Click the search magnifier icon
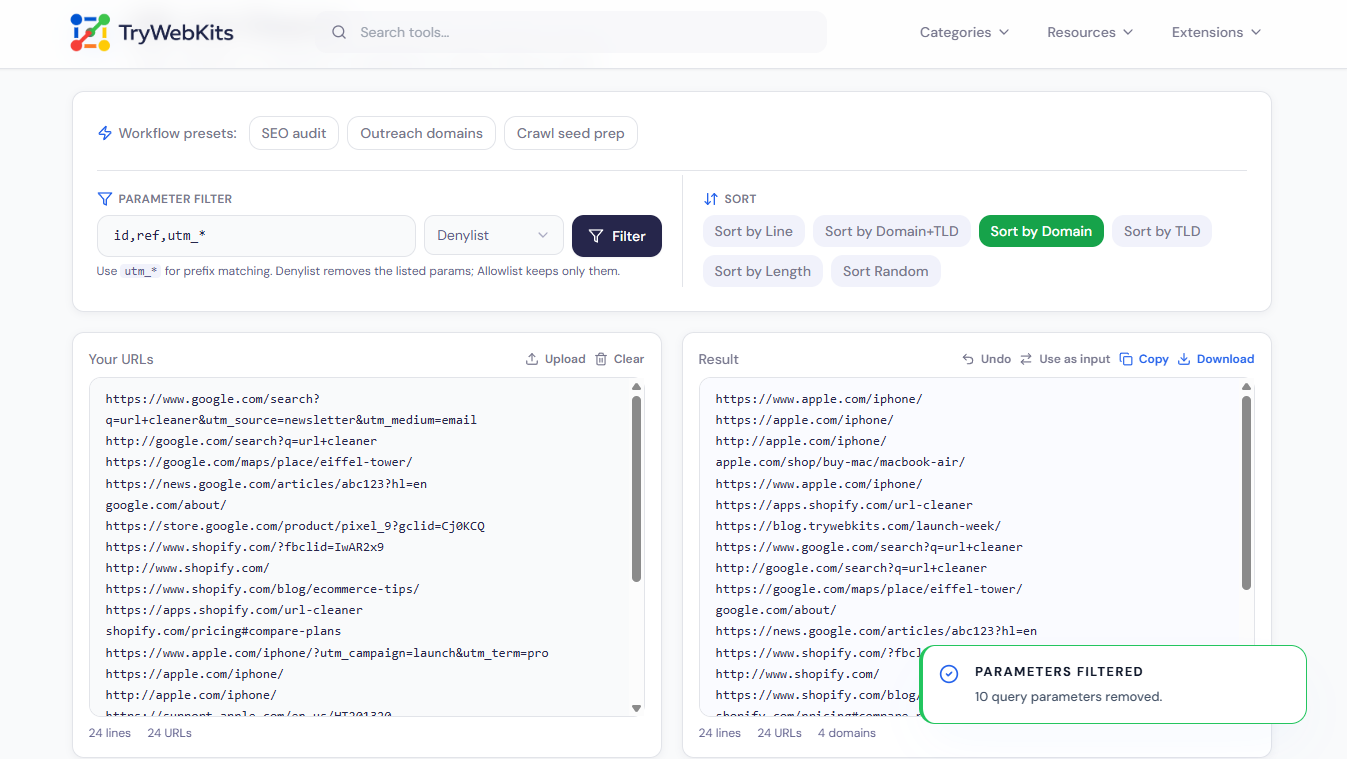Image resolution: width=1347 pixels, height=759 pixels. coord(339,32)
